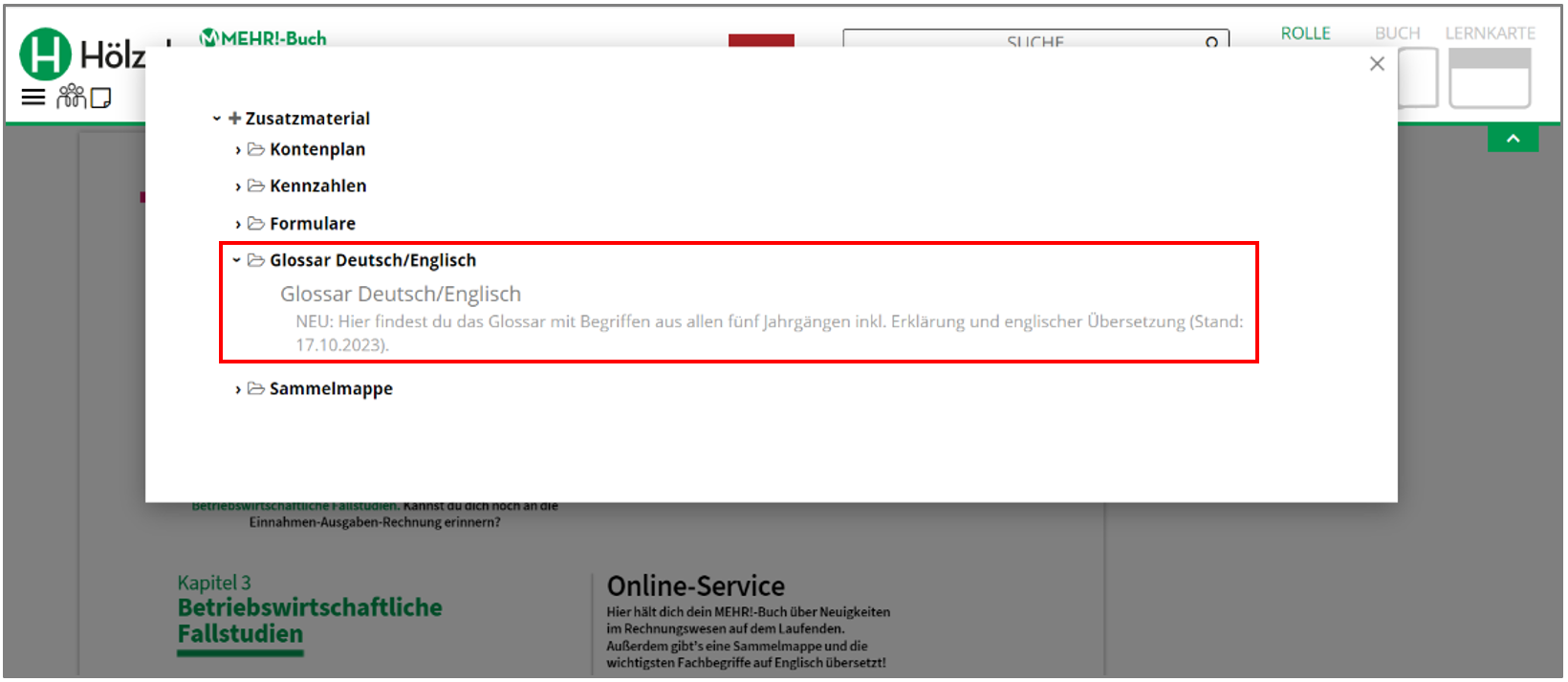Switch to the ROLLE tab
This screenshot has width=1568, height=682.
1306,33
